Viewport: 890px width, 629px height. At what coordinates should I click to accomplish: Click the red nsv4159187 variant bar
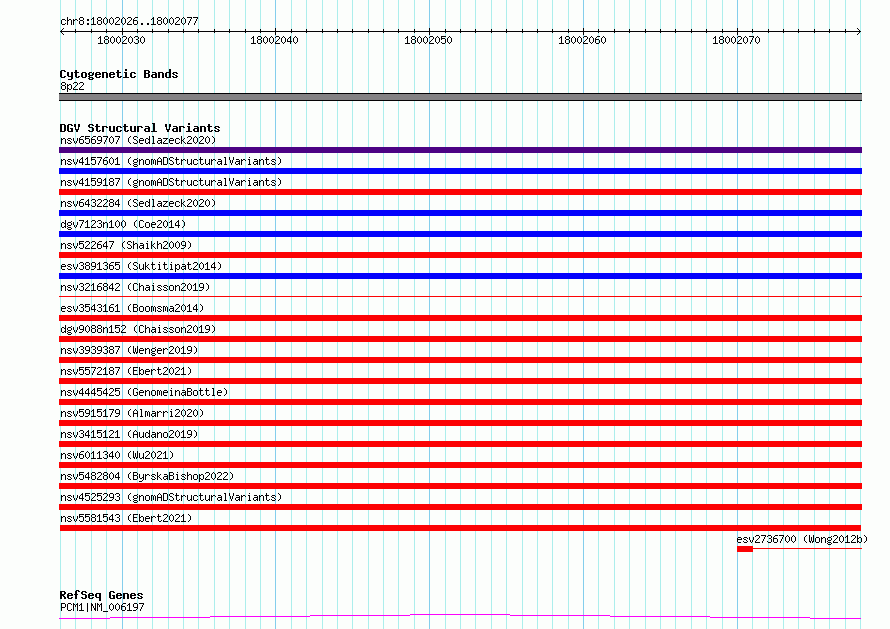pyautogui.click(x=460, y=192)
